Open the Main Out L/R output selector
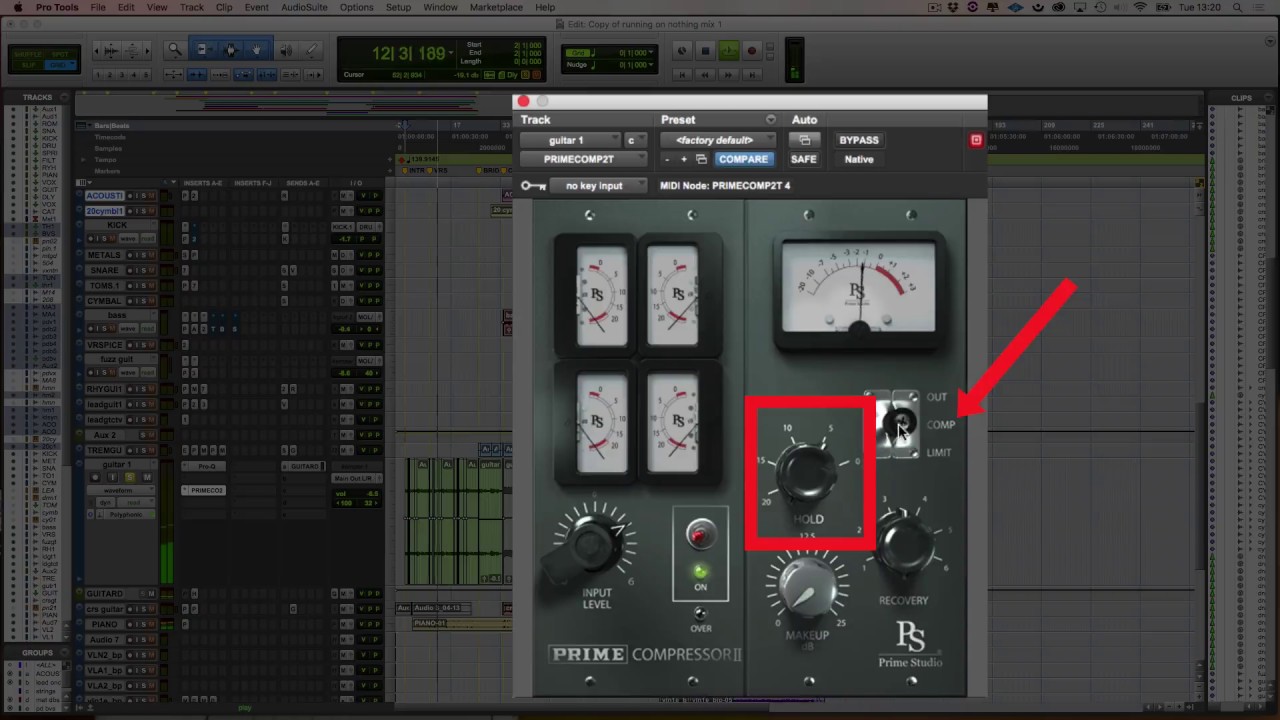Screen dimensions: 1280x720 (x=356, y=478)
